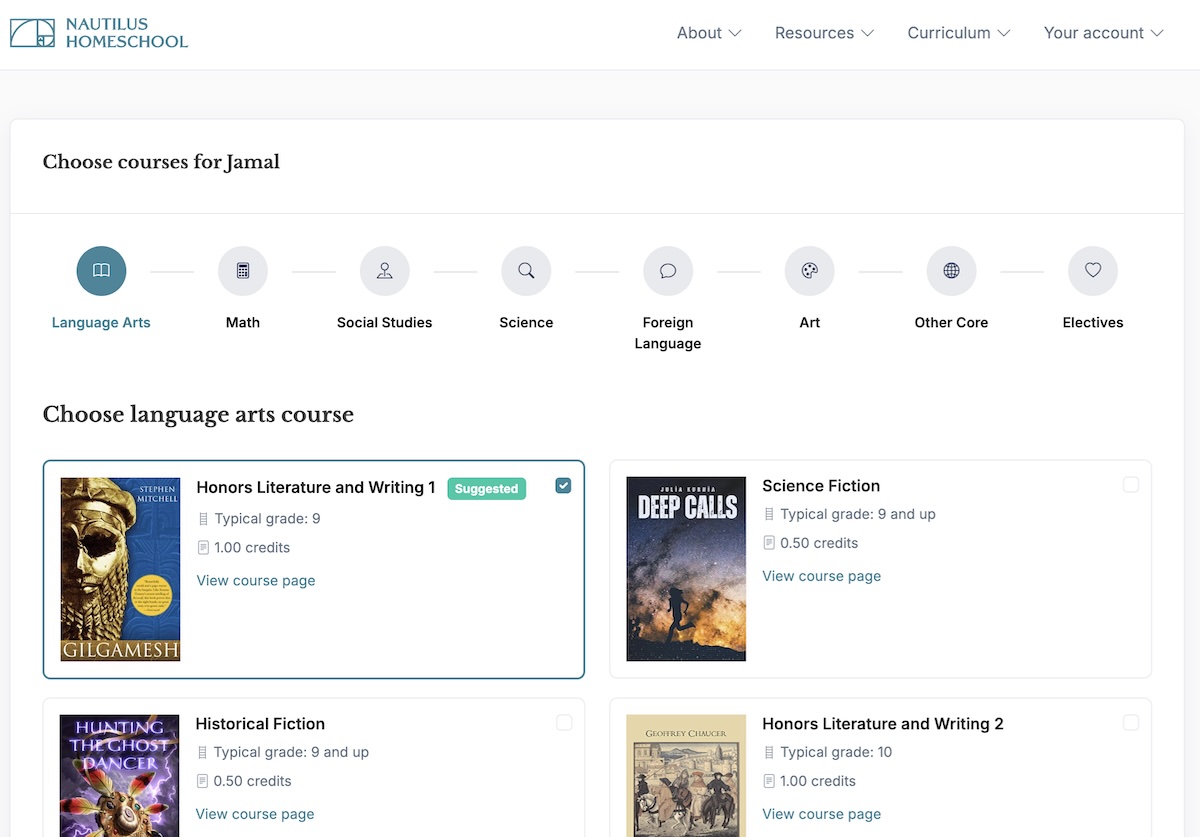Select the Social Studies icon step
Viewport: 1200px width, 837px height.
[x=385, y=271]
